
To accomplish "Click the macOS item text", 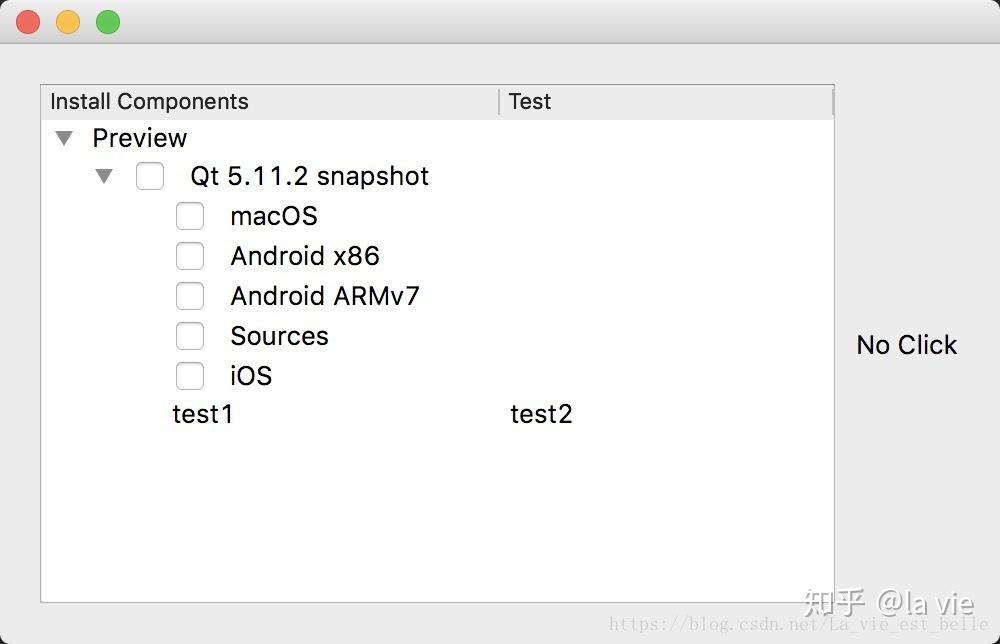I will (274, 216).
